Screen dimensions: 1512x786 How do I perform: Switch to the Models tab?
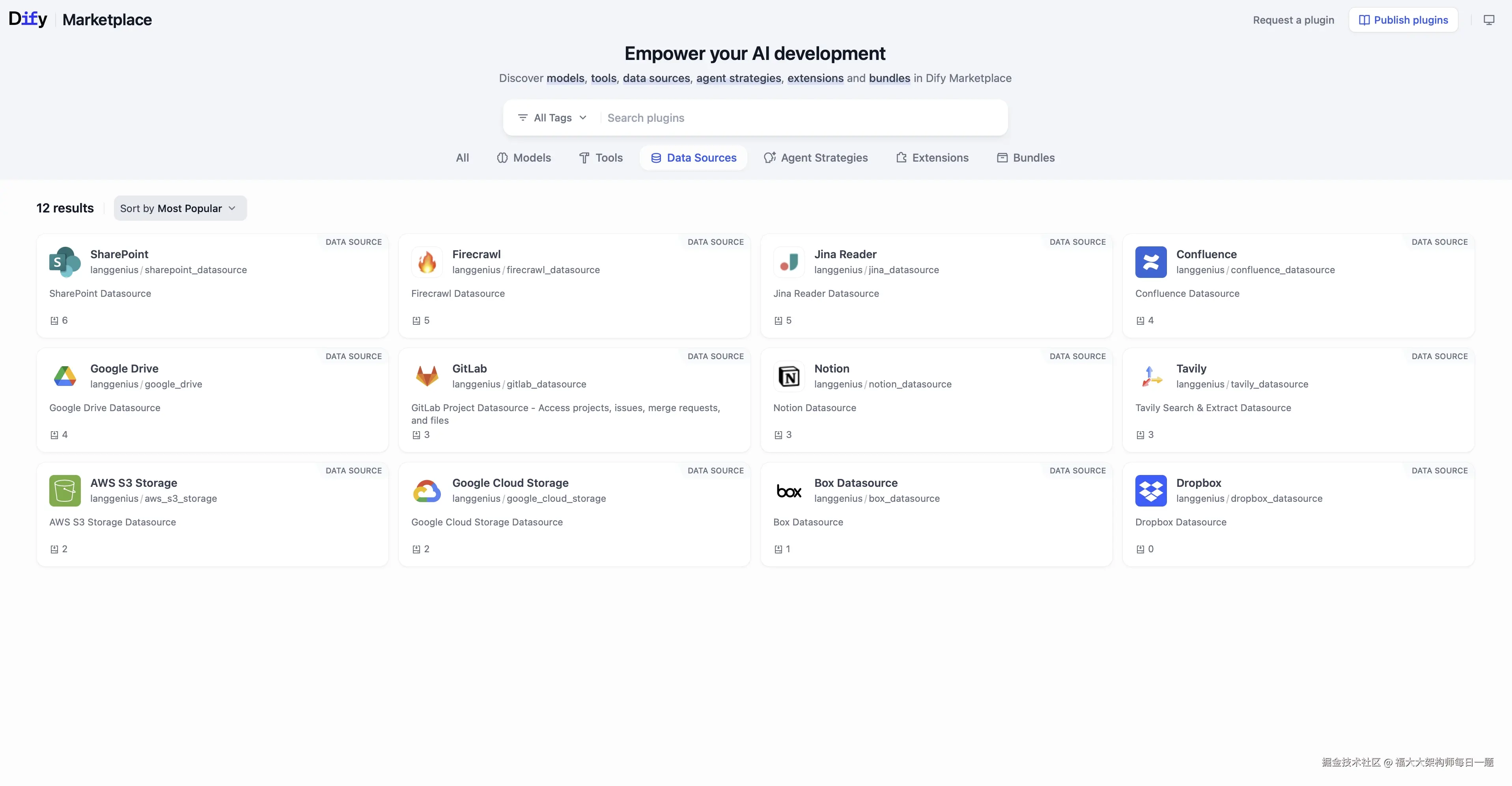(x=524, y=158)
